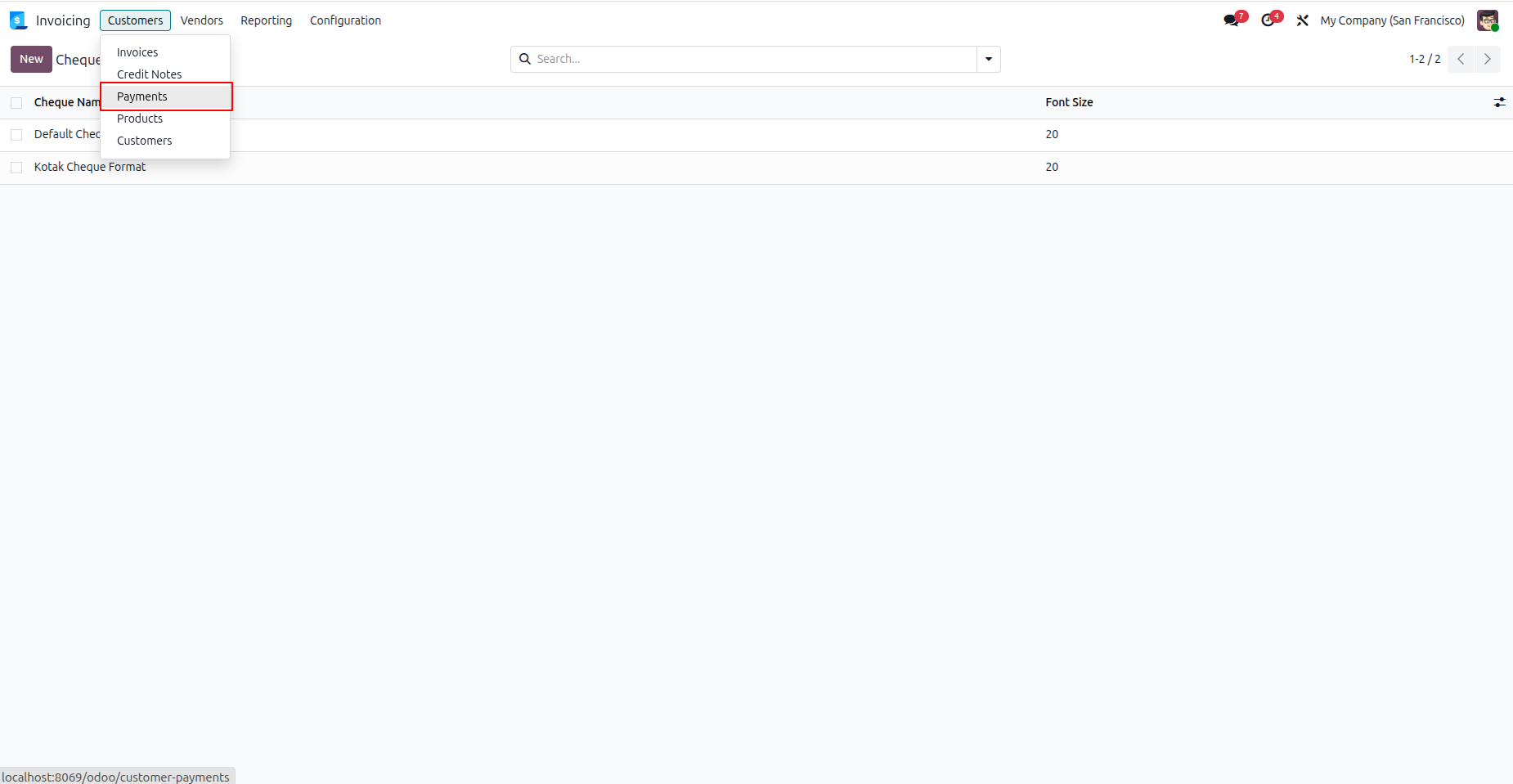The image size is (1513, 784).
Task: Click the Invoicing app name
Action: [63, 20]
